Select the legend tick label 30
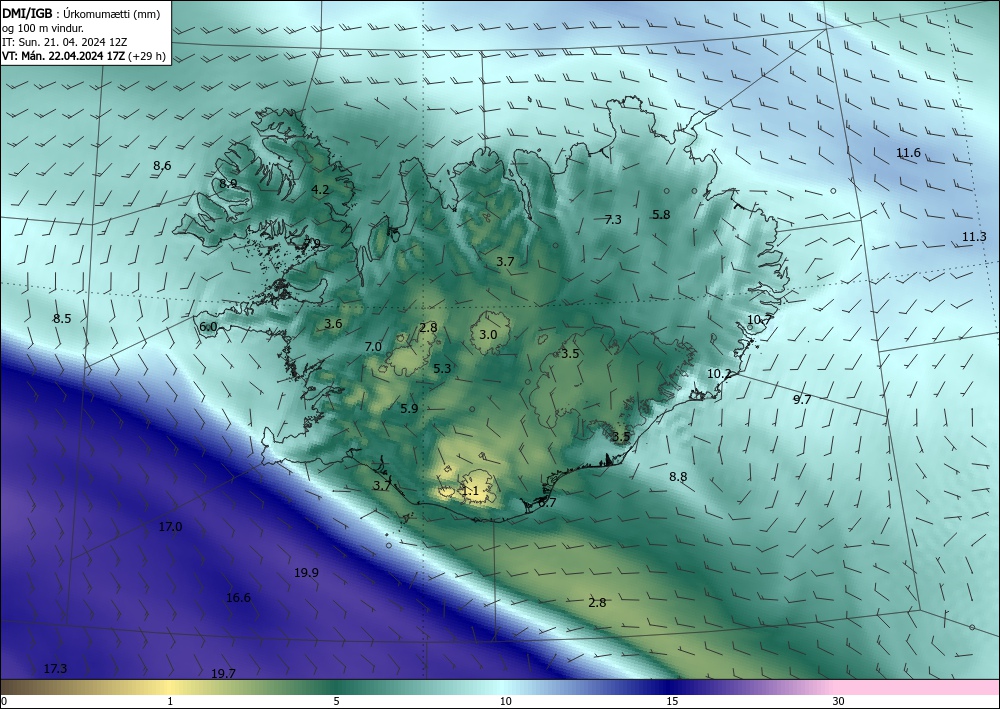This screenshot has height=709, width=1000. [x=839, y=702]
